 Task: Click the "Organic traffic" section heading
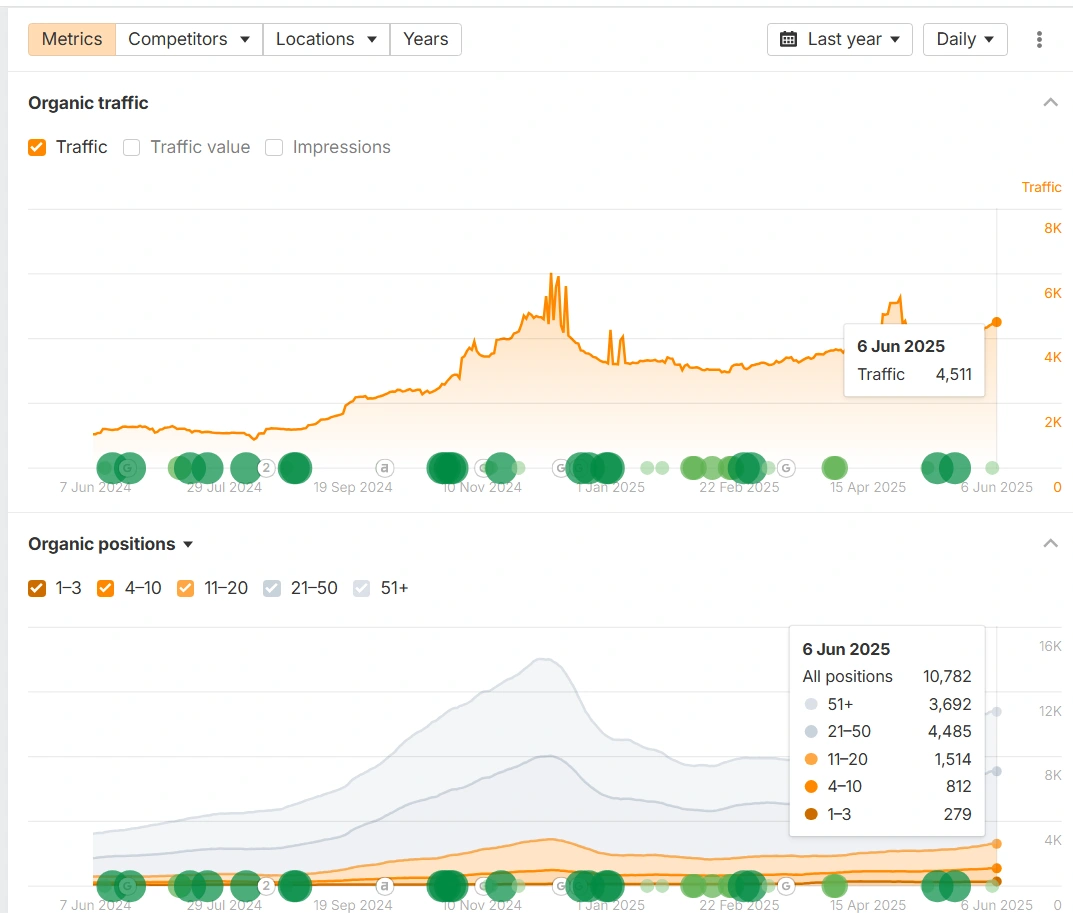(x=88, y=103)
